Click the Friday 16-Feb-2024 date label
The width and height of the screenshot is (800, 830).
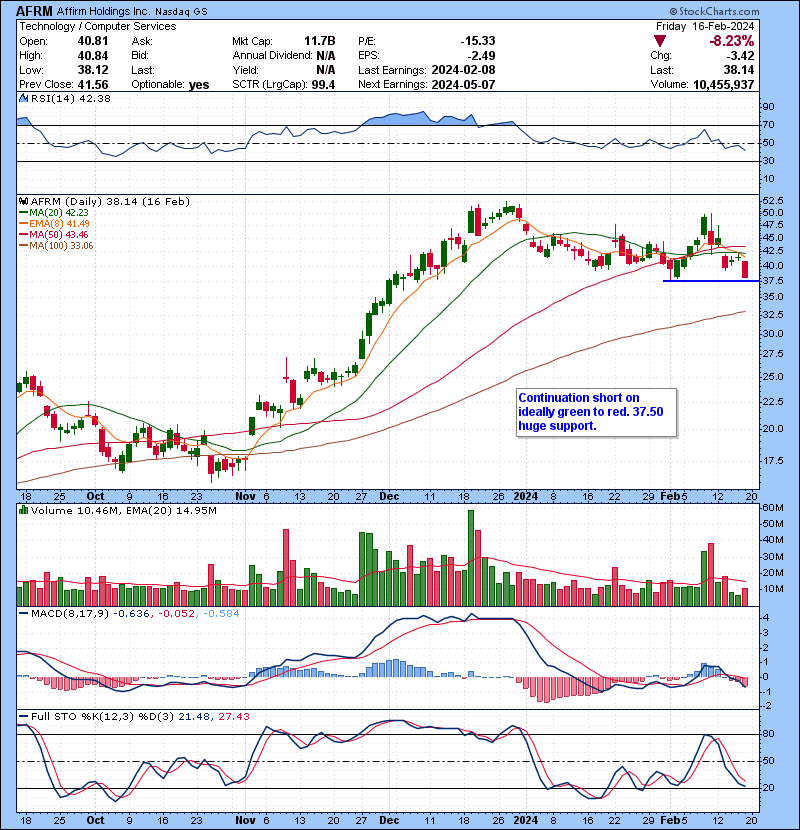point(705,26)
